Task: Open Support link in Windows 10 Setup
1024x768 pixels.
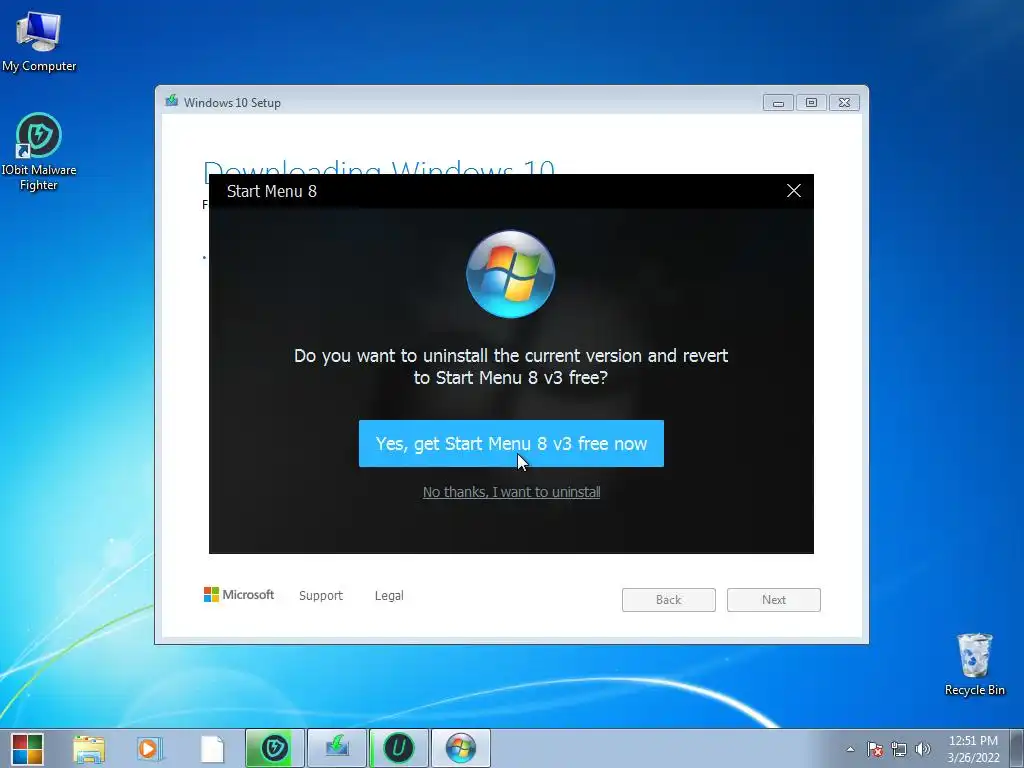Action: (x=321, y=596)
